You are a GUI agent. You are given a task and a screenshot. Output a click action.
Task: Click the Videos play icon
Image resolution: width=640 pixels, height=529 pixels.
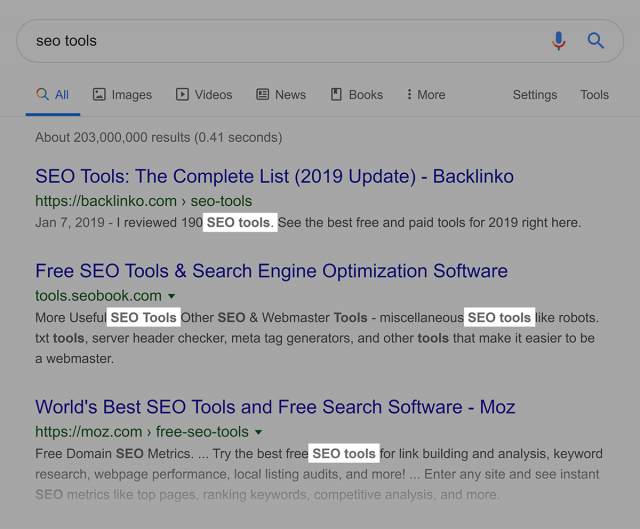182,94
